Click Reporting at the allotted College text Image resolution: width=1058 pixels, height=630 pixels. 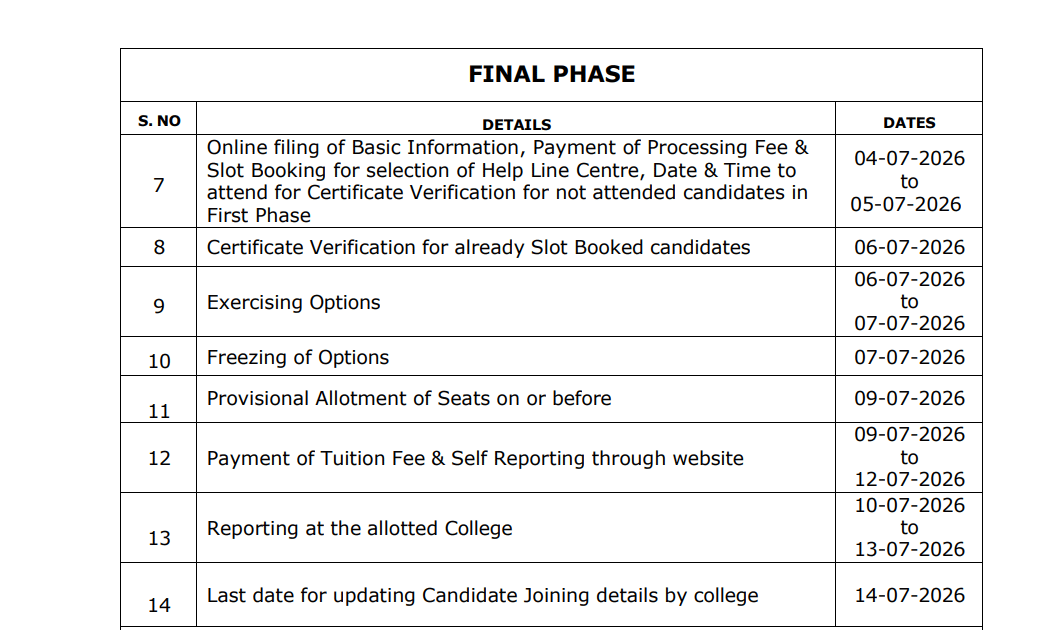[x=360, y=529]
